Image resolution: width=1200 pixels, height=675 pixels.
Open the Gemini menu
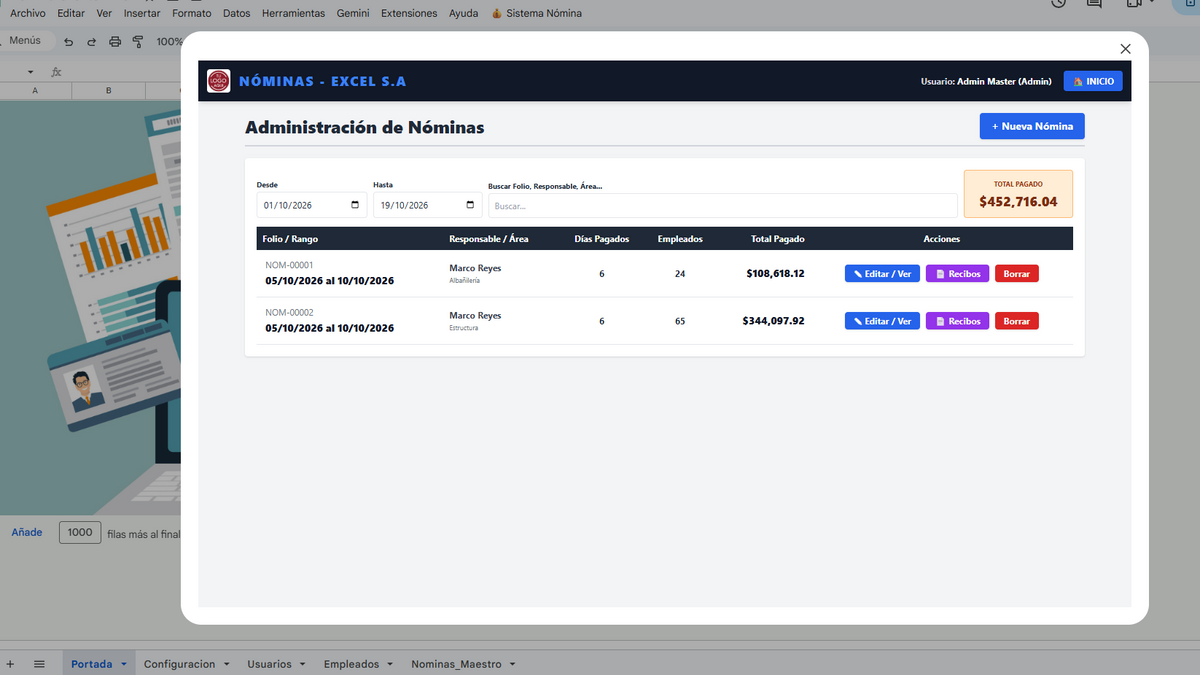click(354, 13)
